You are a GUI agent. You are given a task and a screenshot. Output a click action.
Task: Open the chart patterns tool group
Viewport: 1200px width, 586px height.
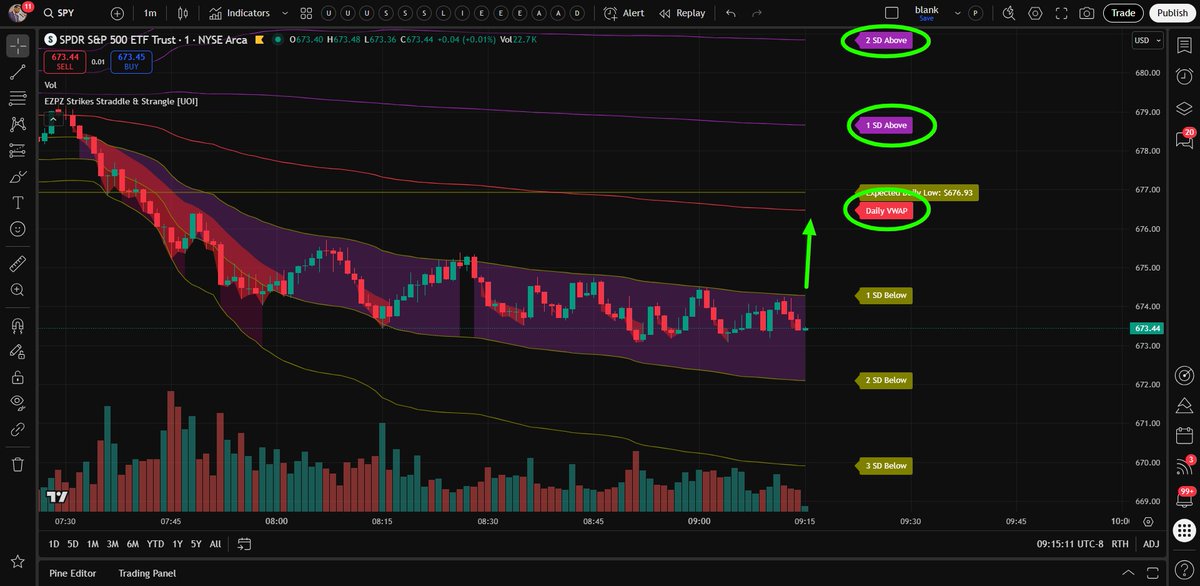pyautogui.click(x=17, y=124)
